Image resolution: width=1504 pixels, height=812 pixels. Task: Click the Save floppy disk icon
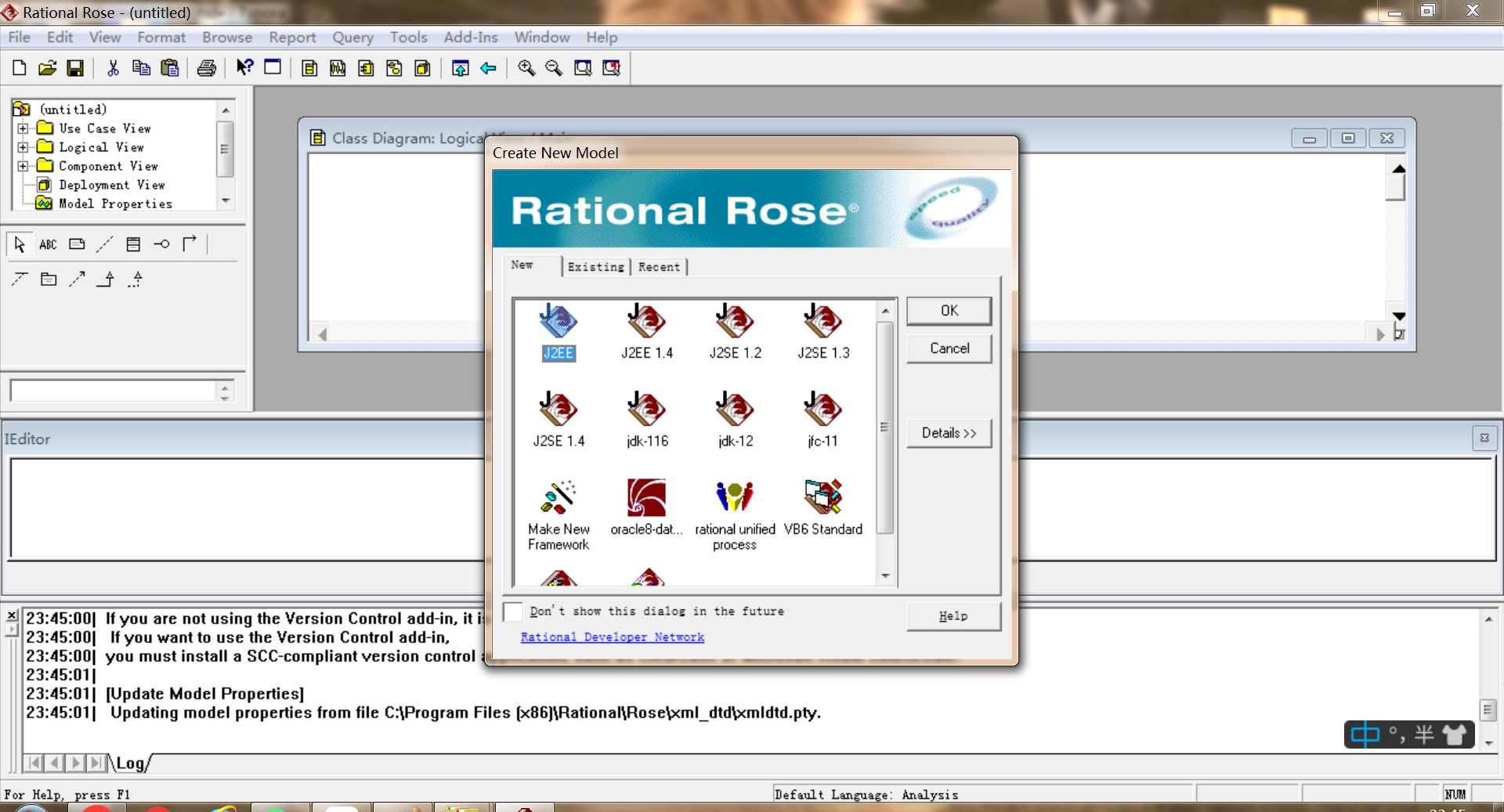75,68
